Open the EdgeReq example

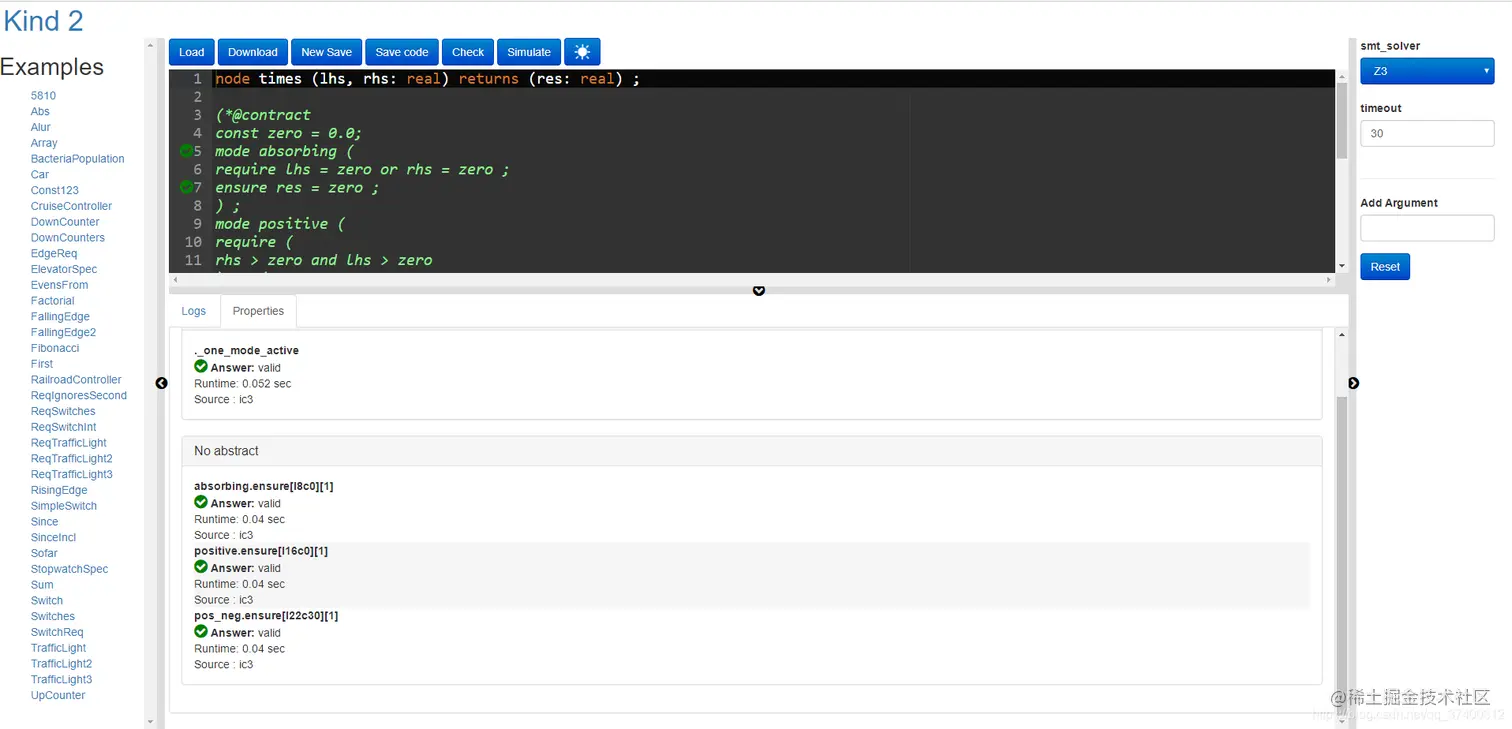[54, 254]
